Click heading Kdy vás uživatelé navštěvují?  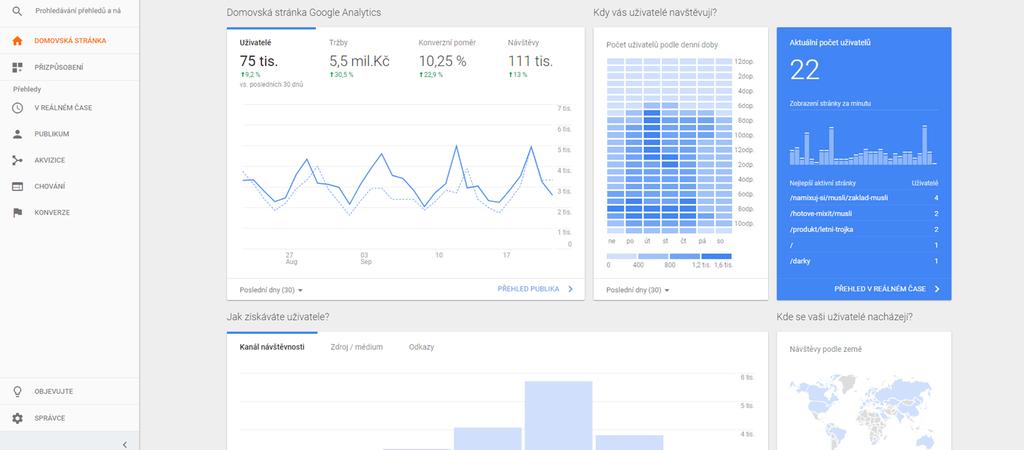pos(655,12)
